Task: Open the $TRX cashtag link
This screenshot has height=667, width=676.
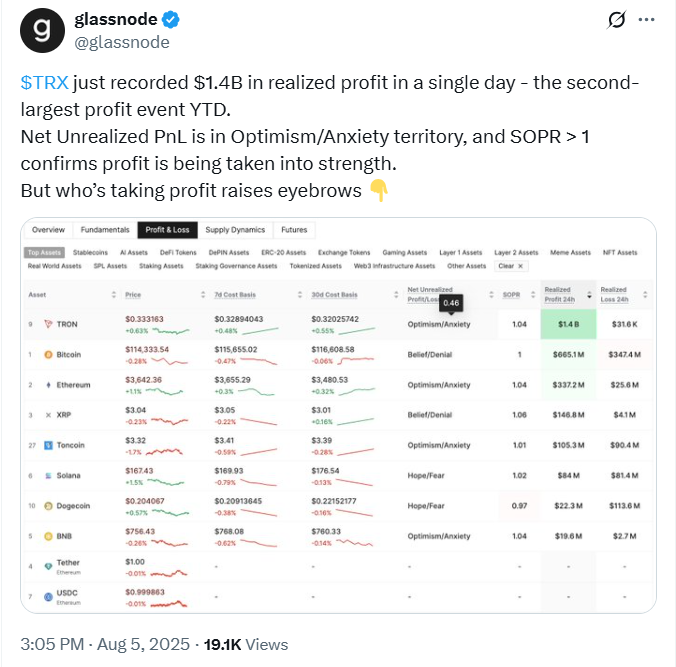Action: 41,82
